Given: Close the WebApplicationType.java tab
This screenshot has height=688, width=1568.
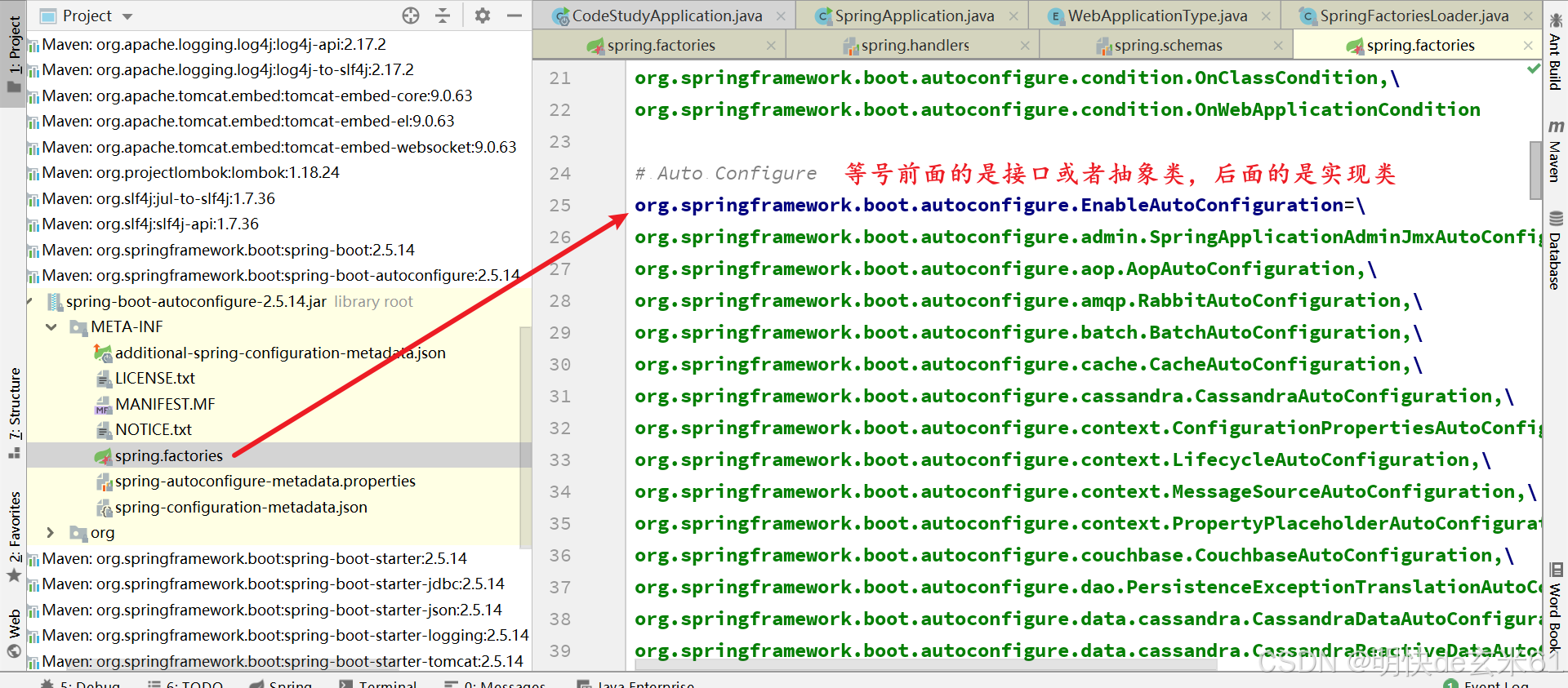Looking at the screenshot, I should pos(1266,16).
